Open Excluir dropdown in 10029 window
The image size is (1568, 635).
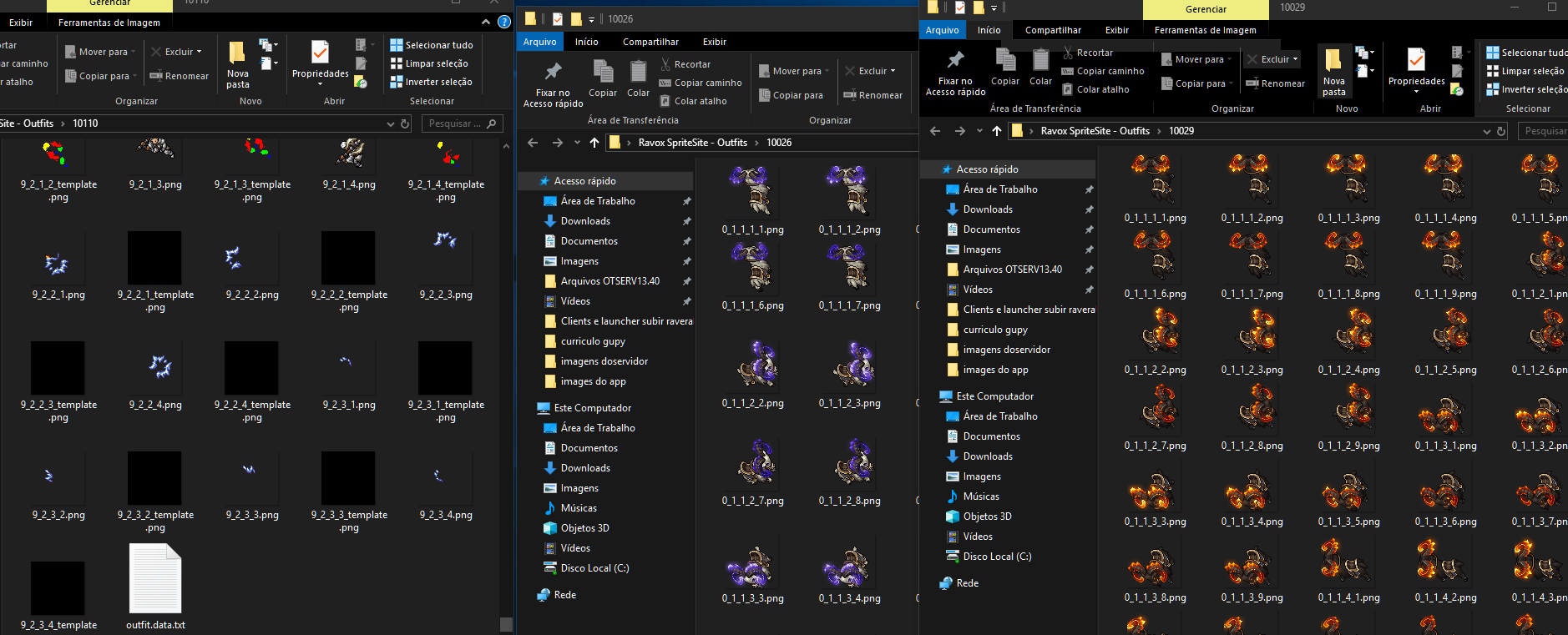point(1272,59)
